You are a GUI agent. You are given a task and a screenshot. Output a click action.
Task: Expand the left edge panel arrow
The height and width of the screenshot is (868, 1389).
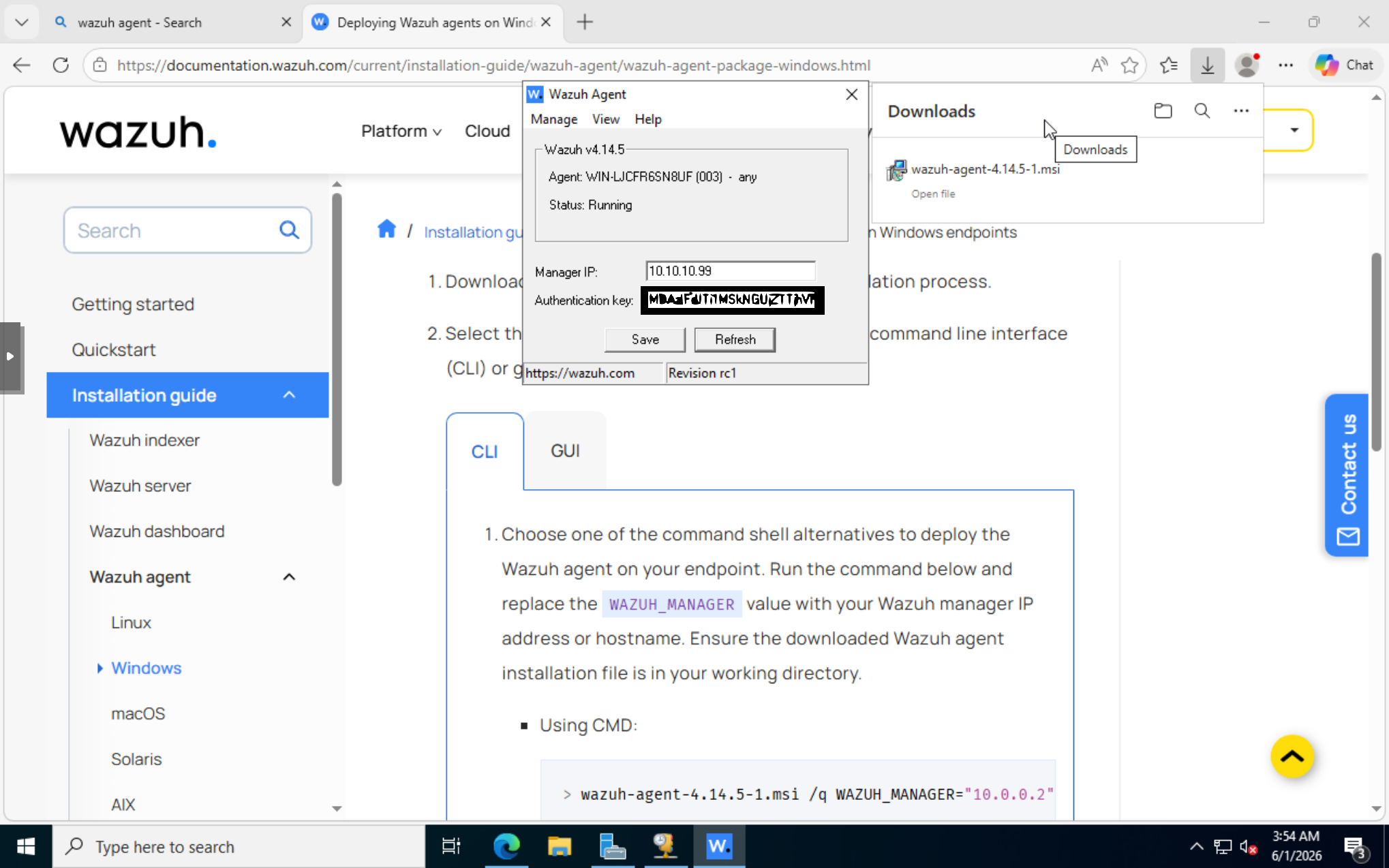(10, 356)
